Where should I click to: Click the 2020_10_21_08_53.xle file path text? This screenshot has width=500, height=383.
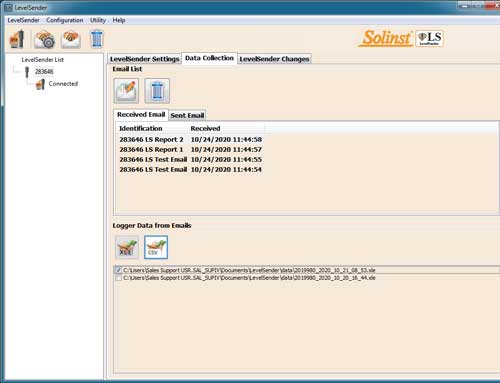[249, 270]
